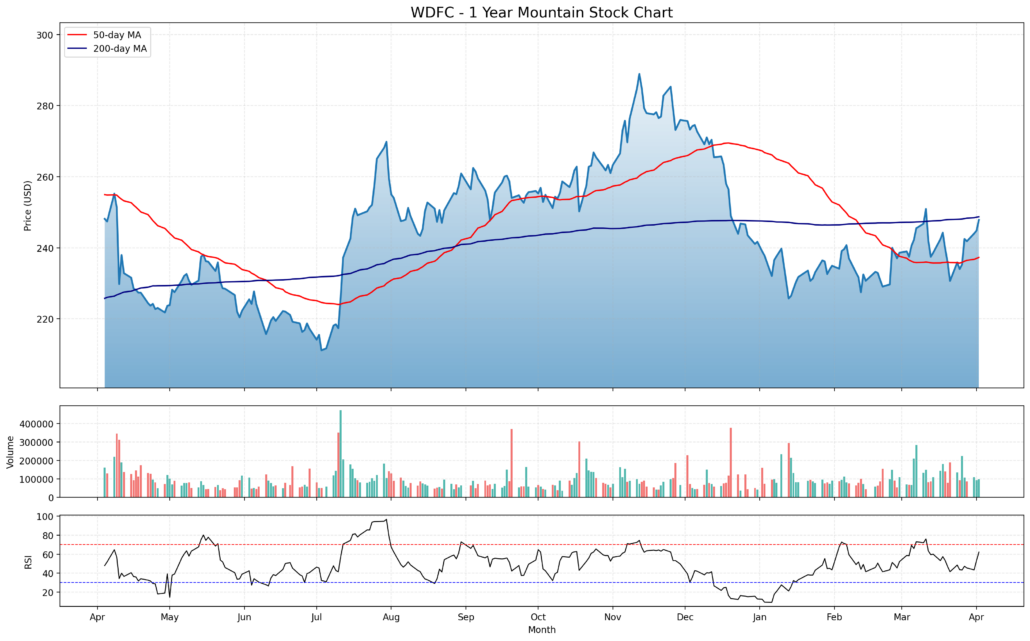Image resolution: width=1030 pixels, height=641 pixels.
Task: Click the "Dec" month tick label
Action: [685, 617]
